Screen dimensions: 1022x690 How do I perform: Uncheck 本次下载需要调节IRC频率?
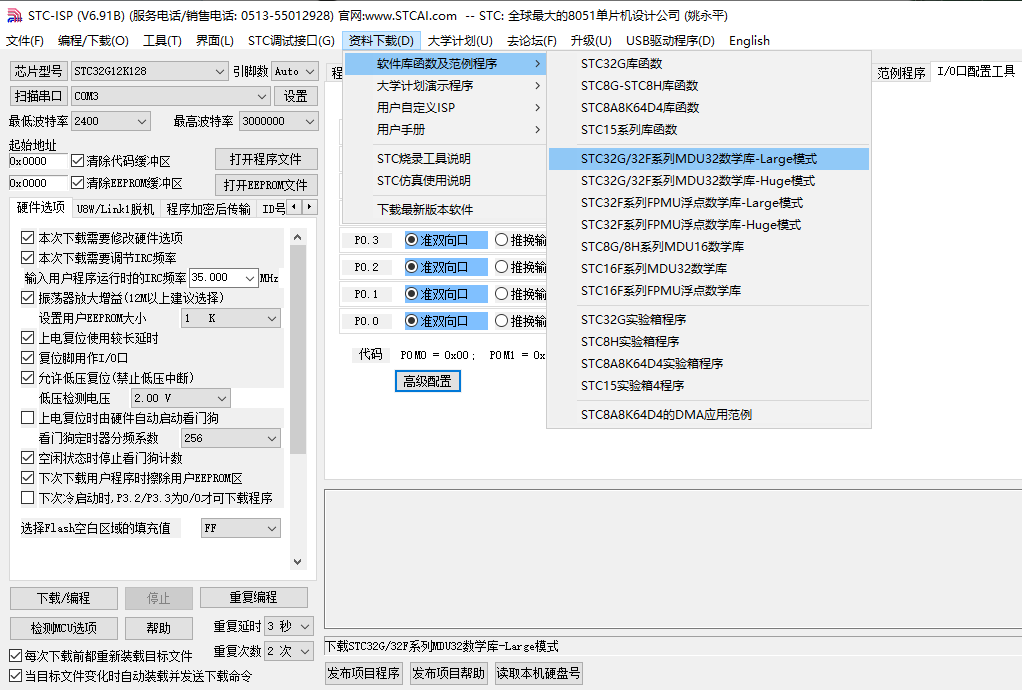27,258
